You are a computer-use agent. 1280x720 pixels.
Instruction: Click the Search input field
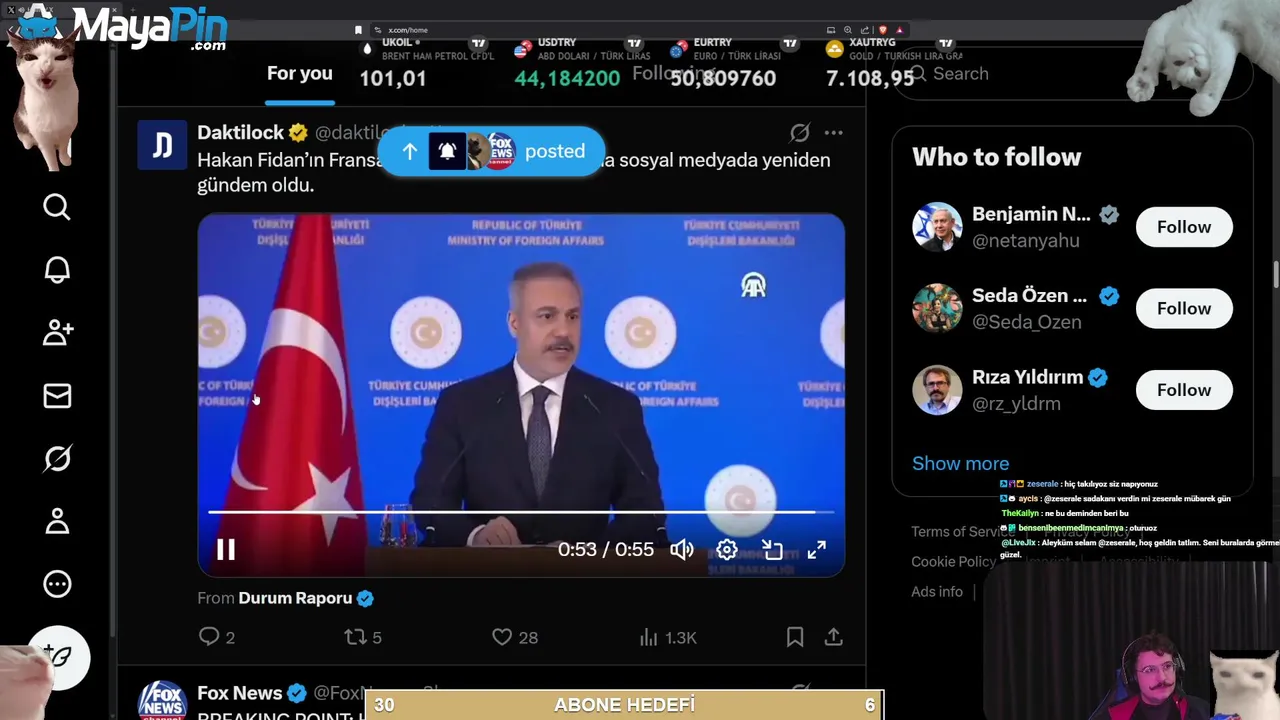(x=1072, y=74)
